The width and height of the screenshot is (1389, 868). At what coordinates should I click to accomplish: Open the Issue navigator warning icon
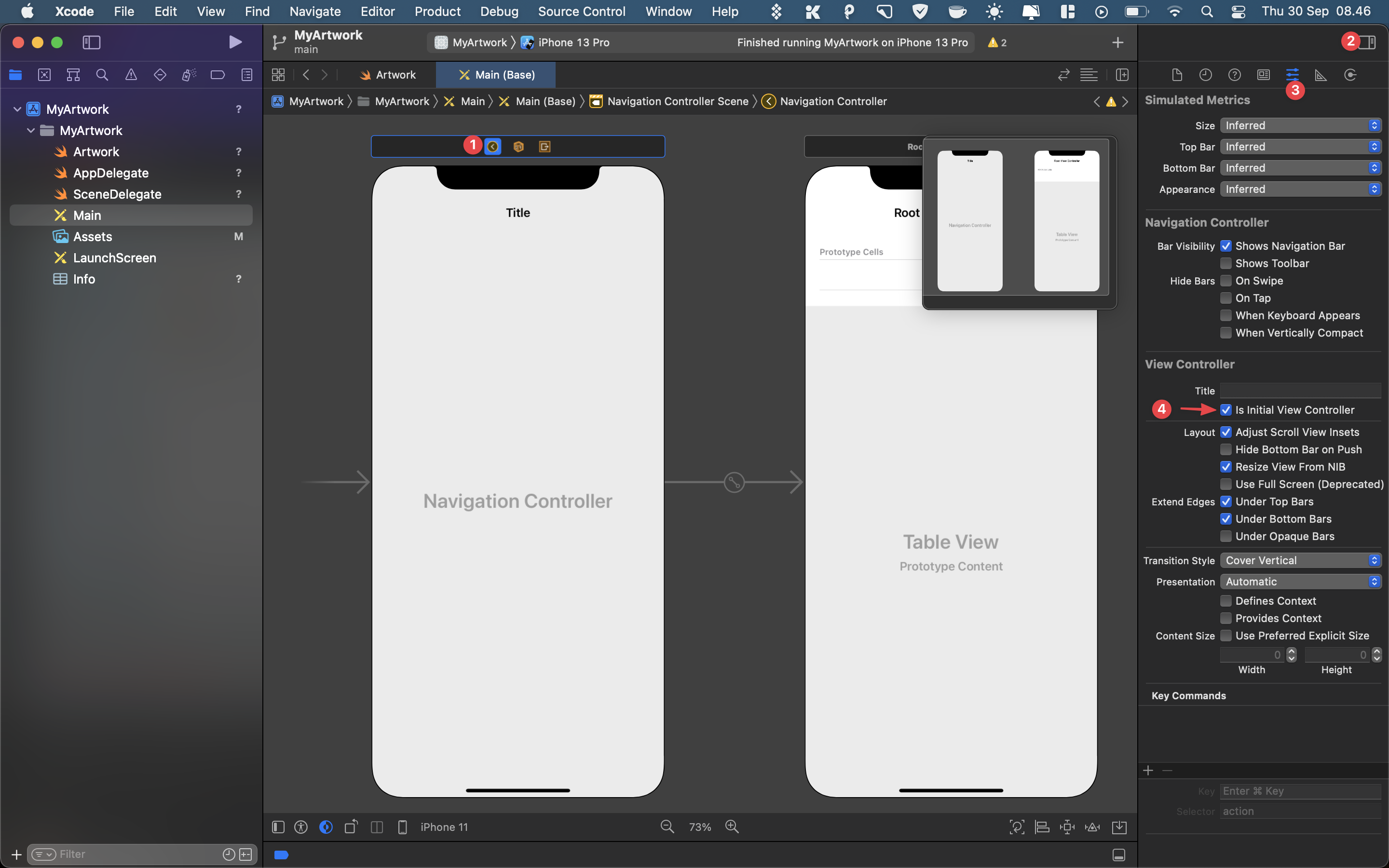tap(131, 75)
